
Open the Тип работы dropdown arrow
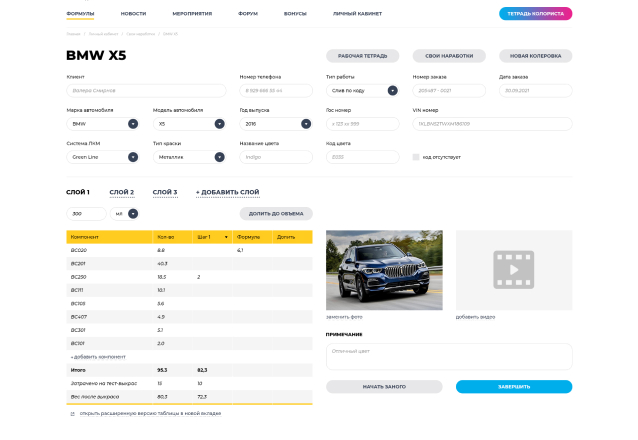(392, 90)
